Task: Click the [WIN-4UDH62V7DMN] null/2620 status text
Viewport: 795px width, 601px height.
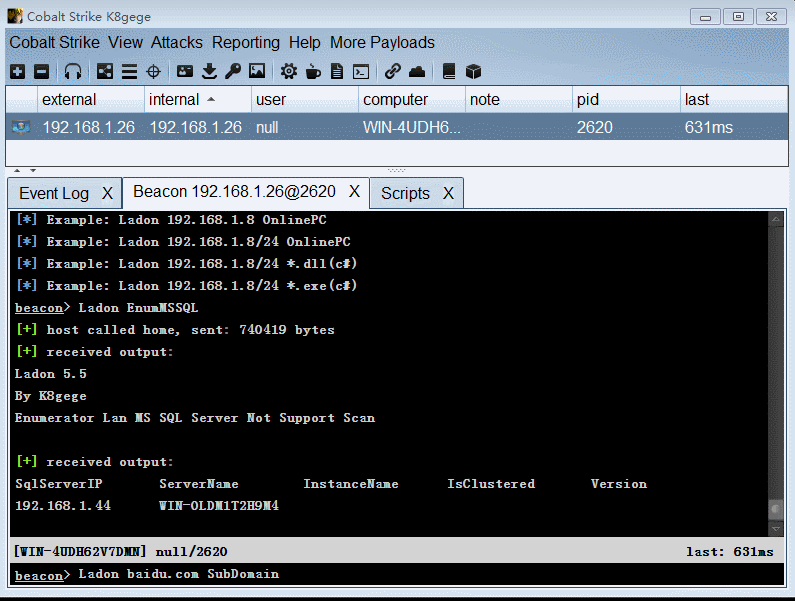Action: [120, 551]
